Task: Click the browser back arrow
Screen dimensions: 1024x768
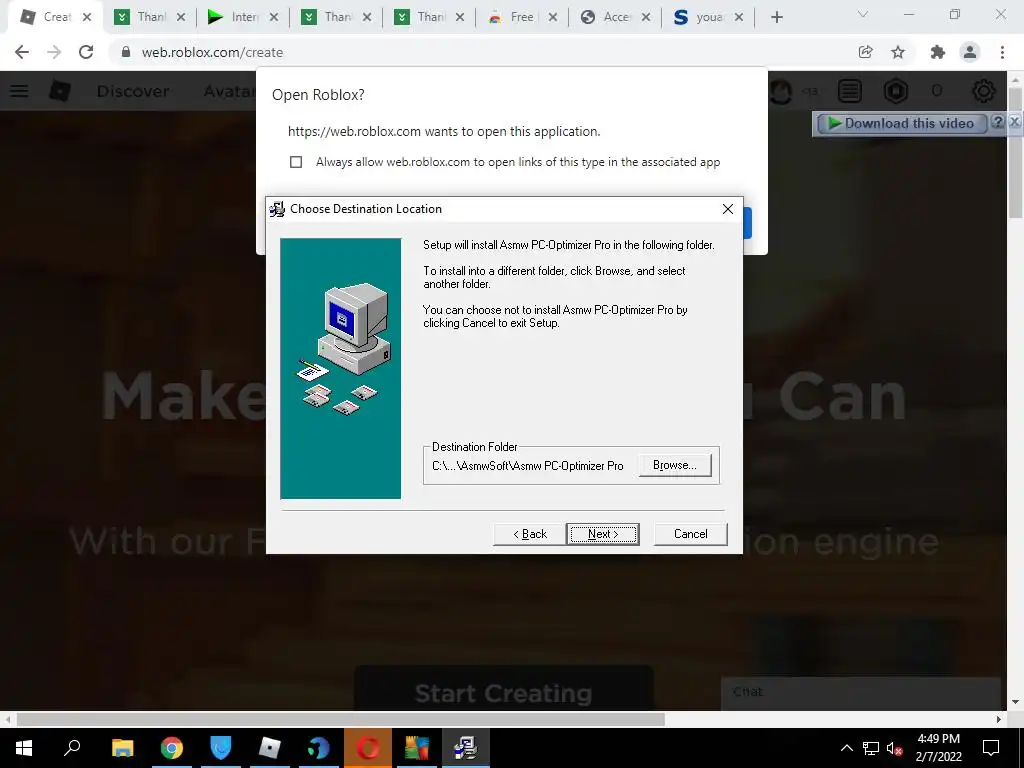Action: click(x=22, y=52)
